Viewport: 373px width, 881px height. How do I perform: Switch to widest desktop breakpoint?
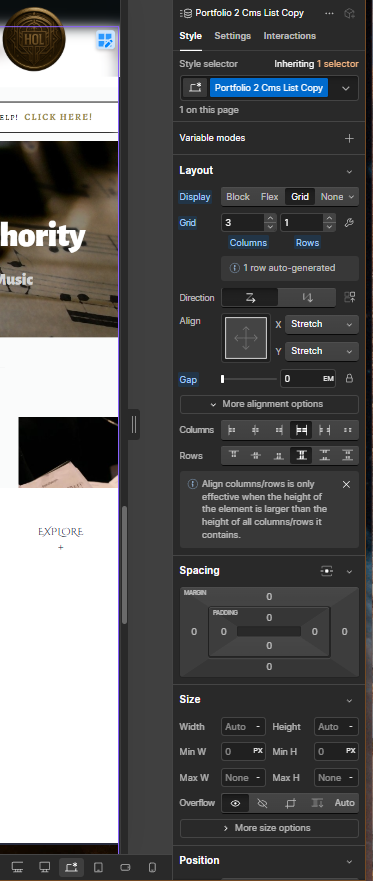click(17, 868)
